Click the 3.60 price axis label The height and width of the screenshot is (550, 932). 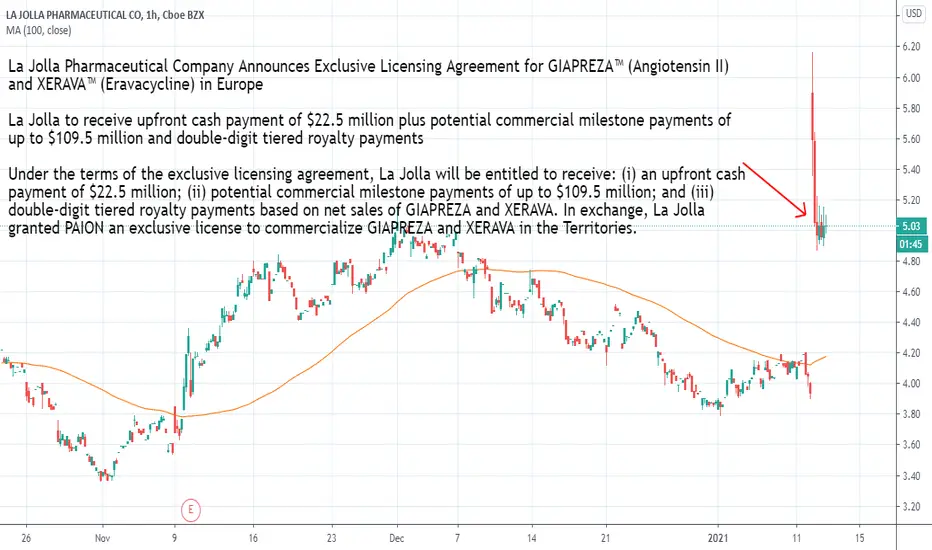[x=911, y=445]
